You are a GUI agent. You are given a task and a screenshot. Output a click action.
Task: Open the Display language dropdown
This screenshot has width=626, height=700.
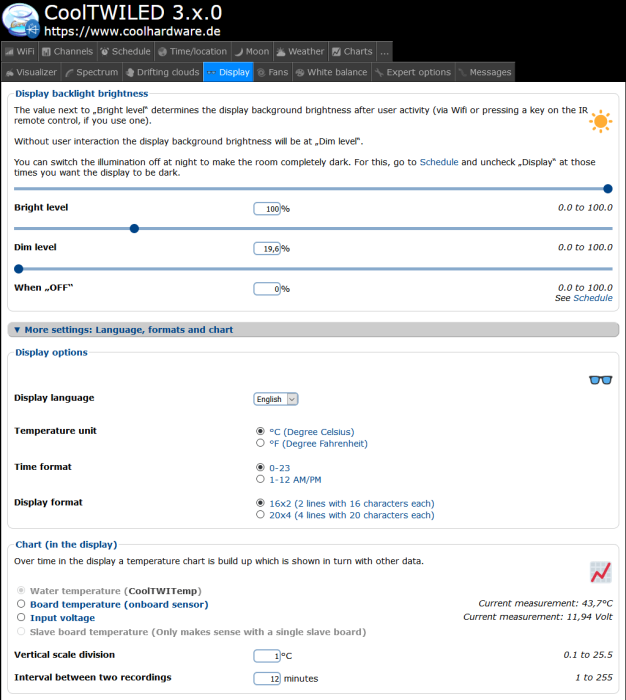click(x=276, y=399)
